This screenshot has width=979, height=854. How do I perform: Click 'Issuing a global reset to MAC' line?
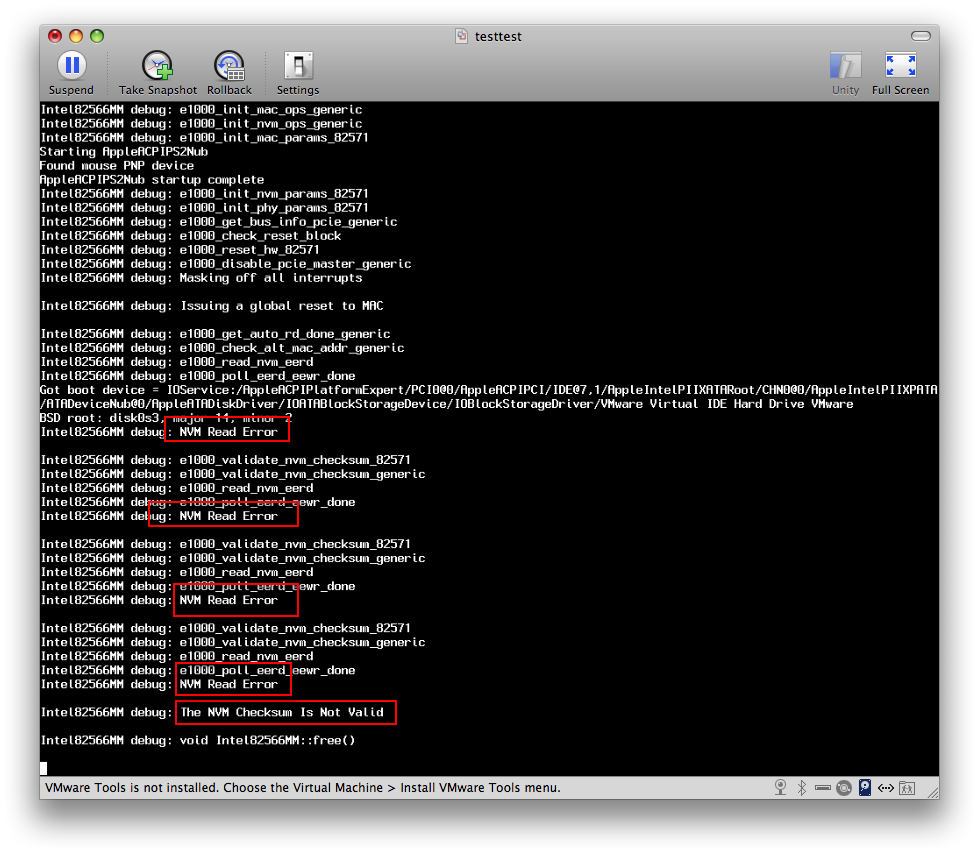(x=212, y=306)
